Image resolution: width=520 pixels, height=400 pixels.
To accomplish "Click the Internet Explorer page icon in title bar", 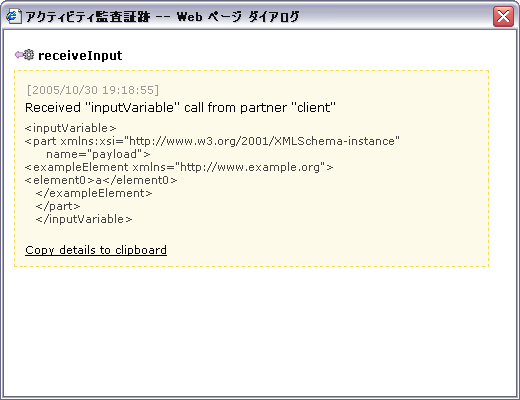I will 14,16.
